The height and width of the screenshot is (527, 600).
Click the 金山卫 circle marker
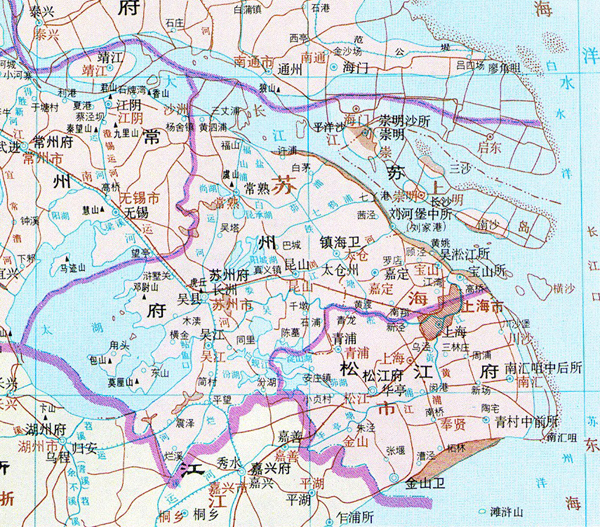pos(394,477)
